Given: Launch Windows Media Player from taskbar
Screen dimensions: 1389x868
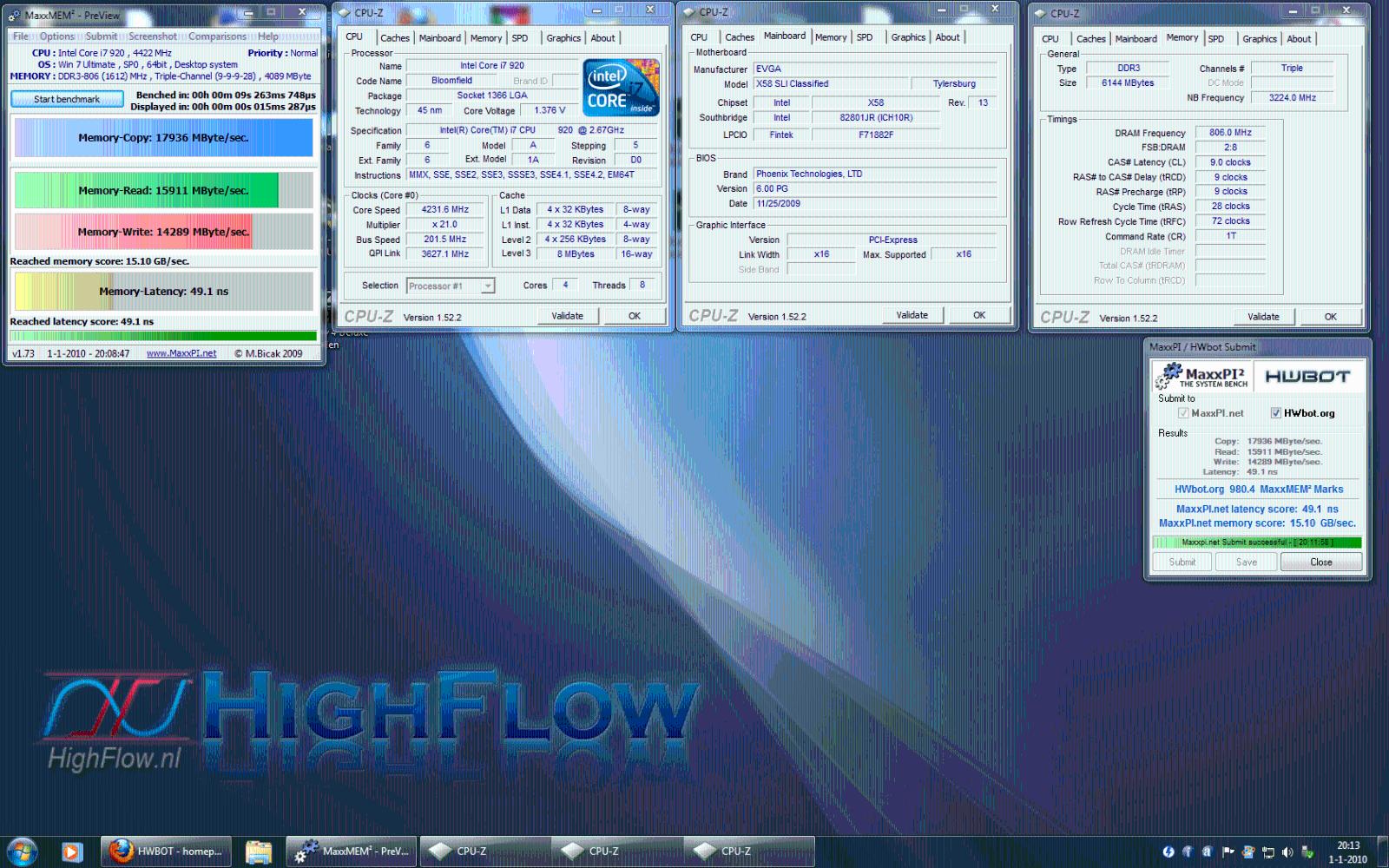Looking at the screenshot, I should tap(72, 852).
